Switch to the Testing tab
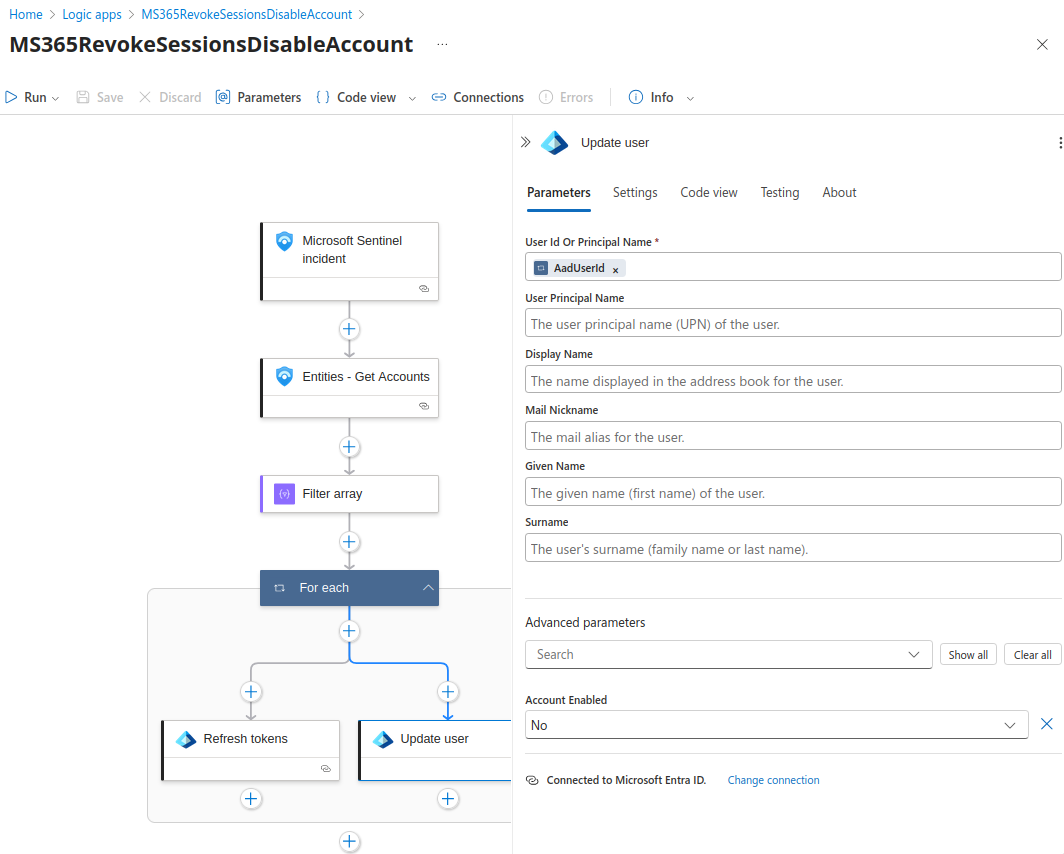The width and height of the screenshot is (1064, 854). (x=780, y=193)
